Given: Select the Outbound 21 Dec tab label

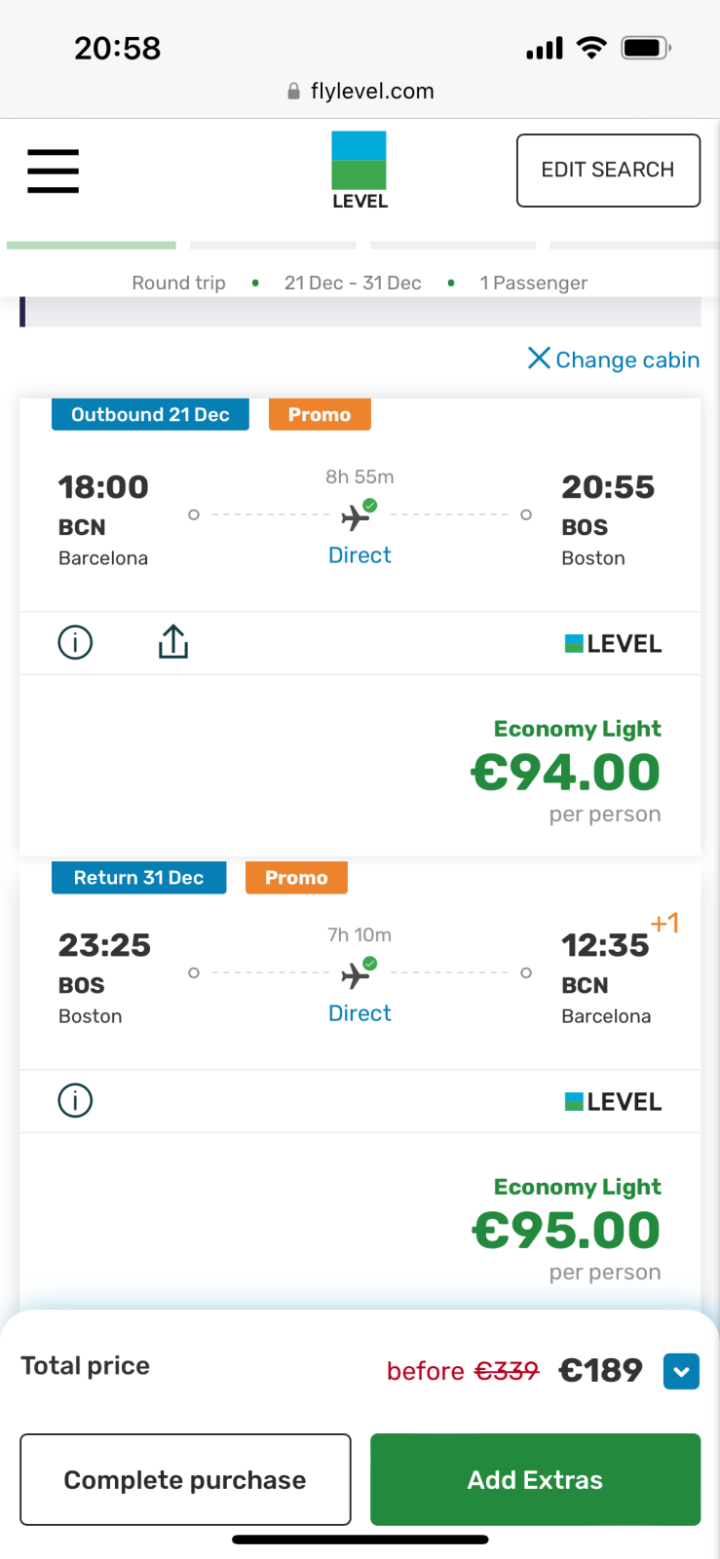Looking at the screenshot, I should pyautogui.click(x=150, y=415).
